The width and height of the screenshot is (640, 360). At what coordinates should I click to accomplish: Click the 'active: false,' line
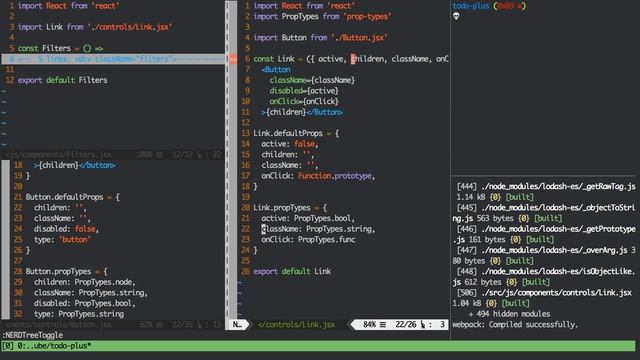coord(290,144)
